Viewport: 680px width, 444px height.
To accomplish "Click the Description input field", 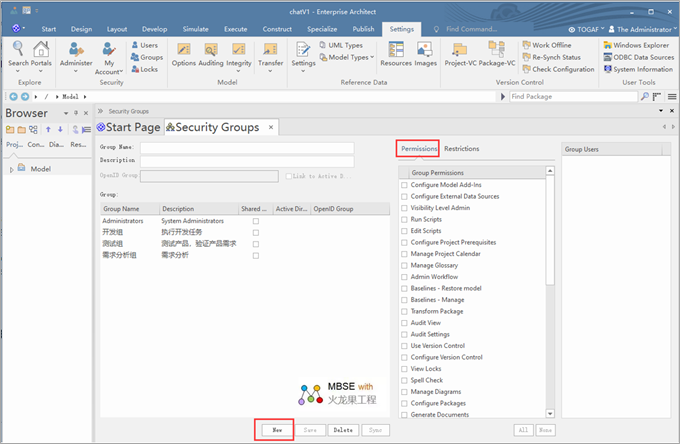I will click(x=247, y=161).
